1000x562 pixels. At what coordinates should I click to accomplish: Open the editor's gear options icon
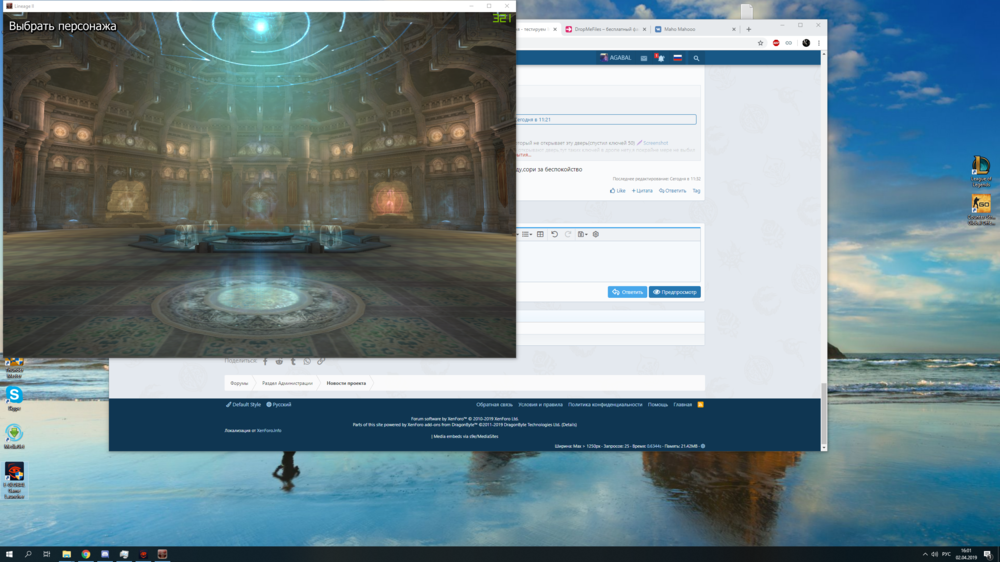pyautogui.click(x=596, y=234)
